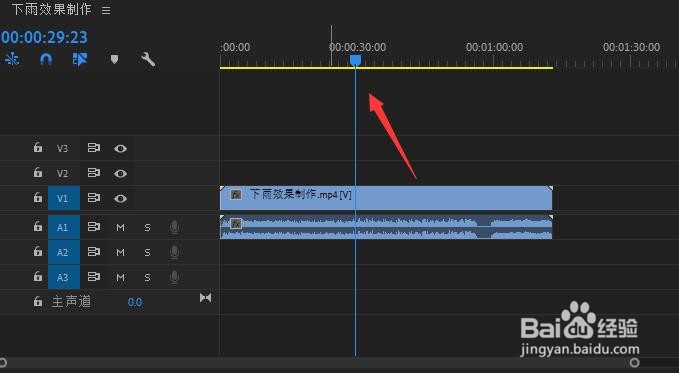Toggle the lock on track A3
Image resolution: width=679 pixels, height=373 pixels.
[38, 276]
